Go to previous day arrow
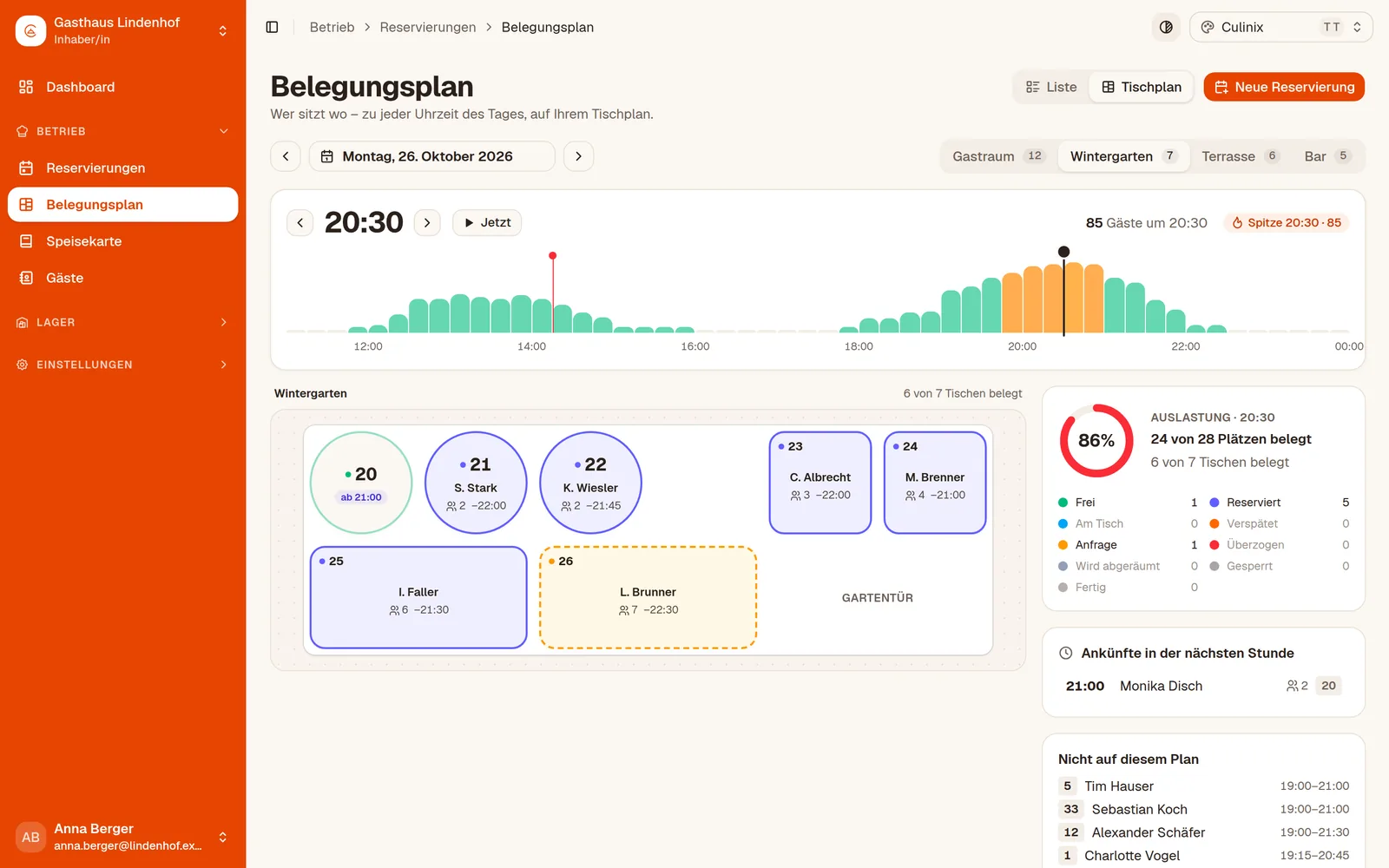Image resolution: width=1389 pixels, height=868 pixels. [x=286, y=156]
